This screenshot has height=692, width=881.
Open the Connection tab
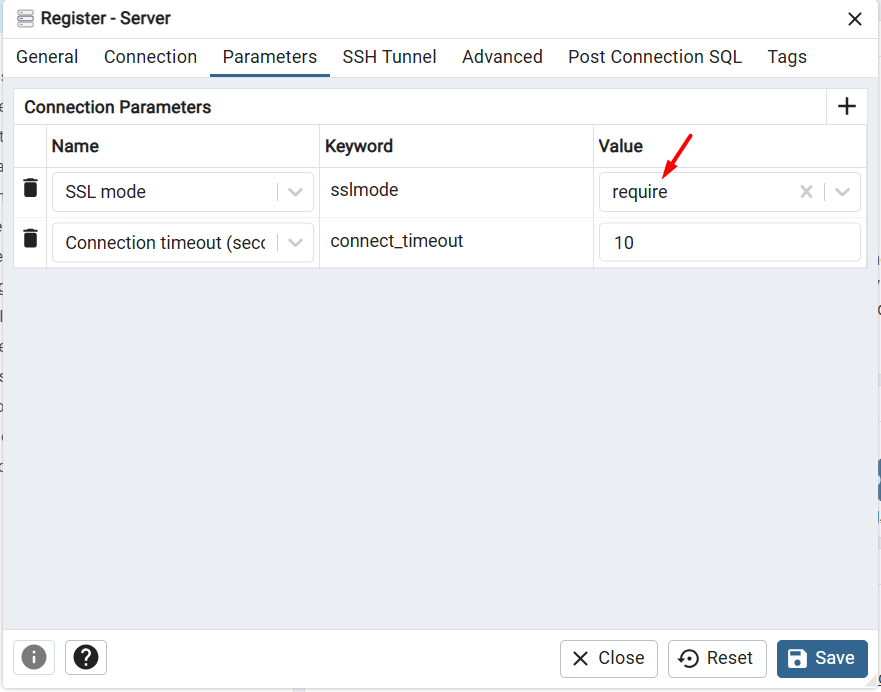point(150,57)
